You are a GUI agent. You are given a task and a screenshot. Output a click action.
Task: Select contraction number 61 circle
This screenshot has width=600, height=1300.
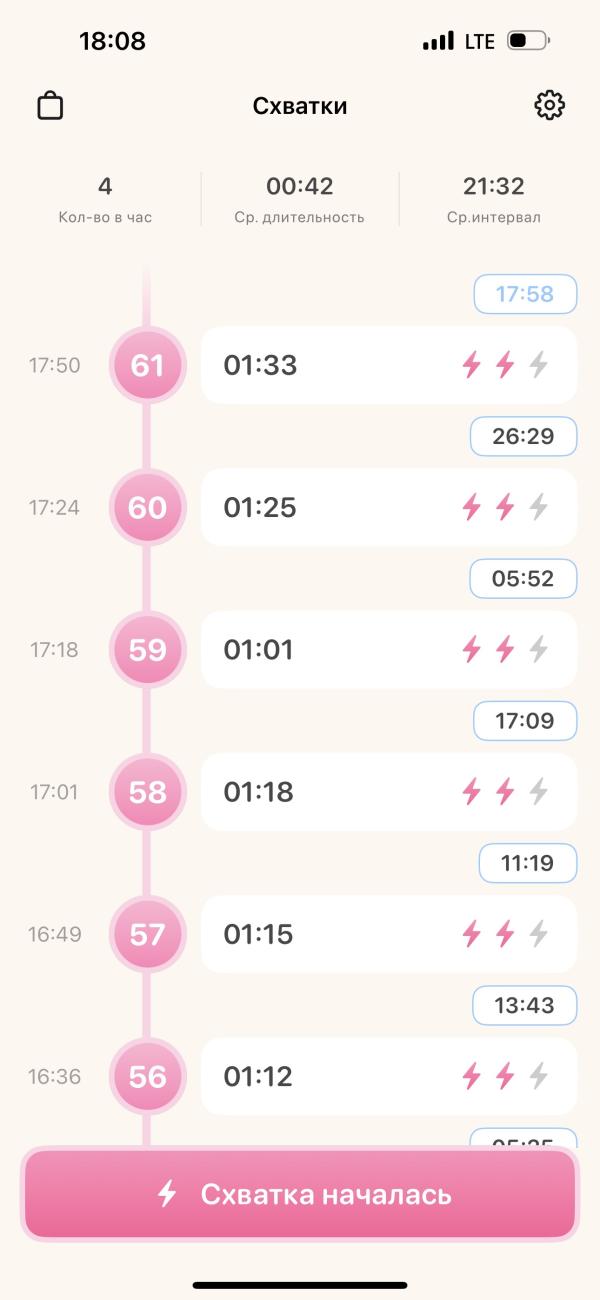point(148,365)
